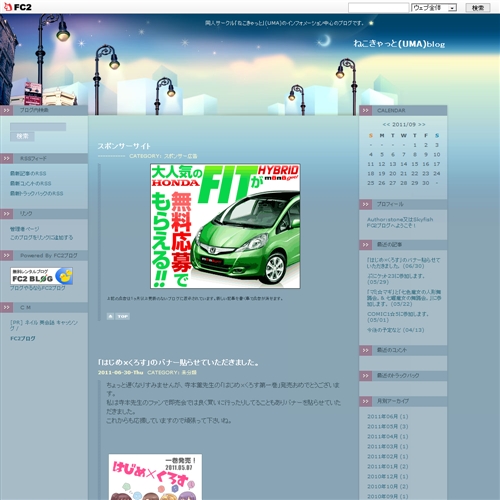Click the arrow icon beside RSSフィード

(6, 158)
